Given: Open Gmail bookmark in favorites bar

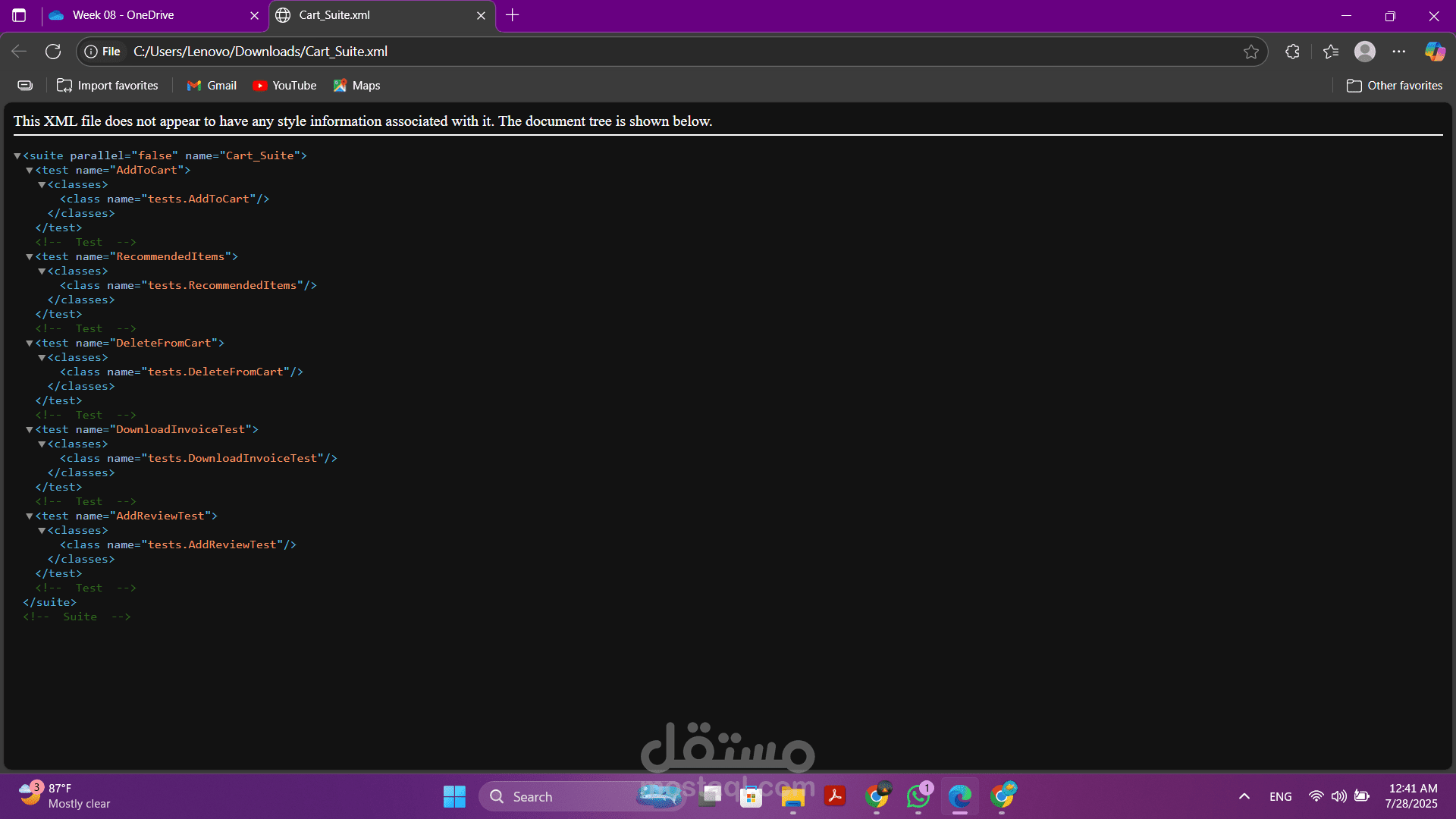Looking at the screenshot, I should click(x=212, y=86).
